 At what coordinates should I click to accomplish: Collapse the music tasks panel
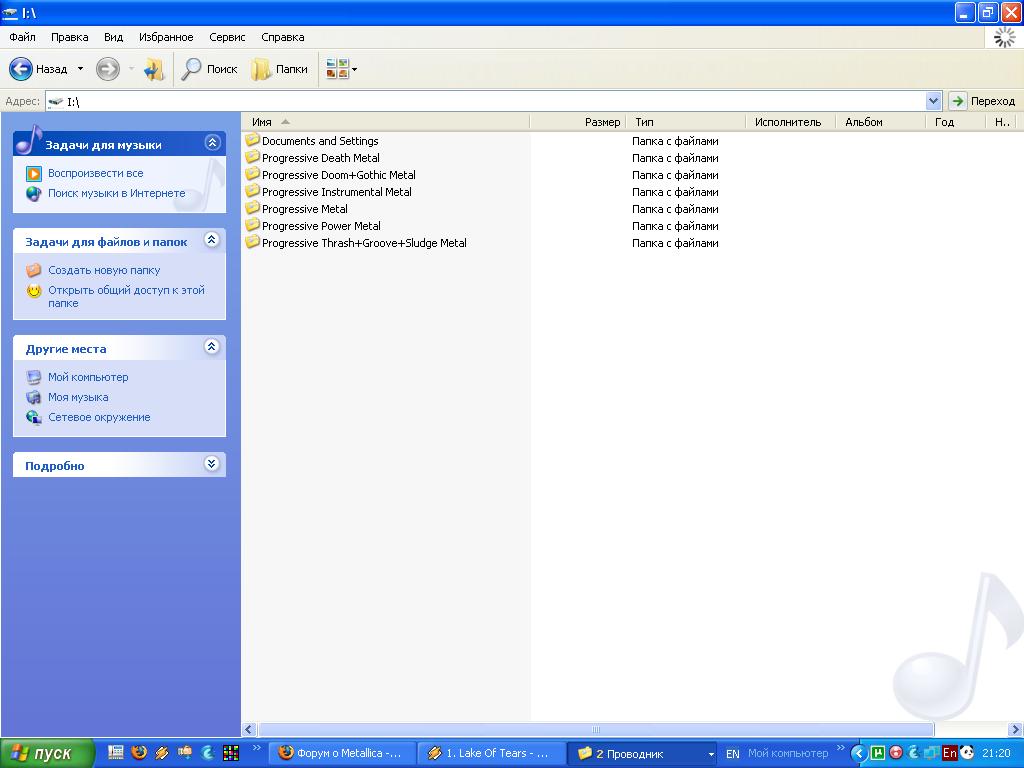[212, 143]
